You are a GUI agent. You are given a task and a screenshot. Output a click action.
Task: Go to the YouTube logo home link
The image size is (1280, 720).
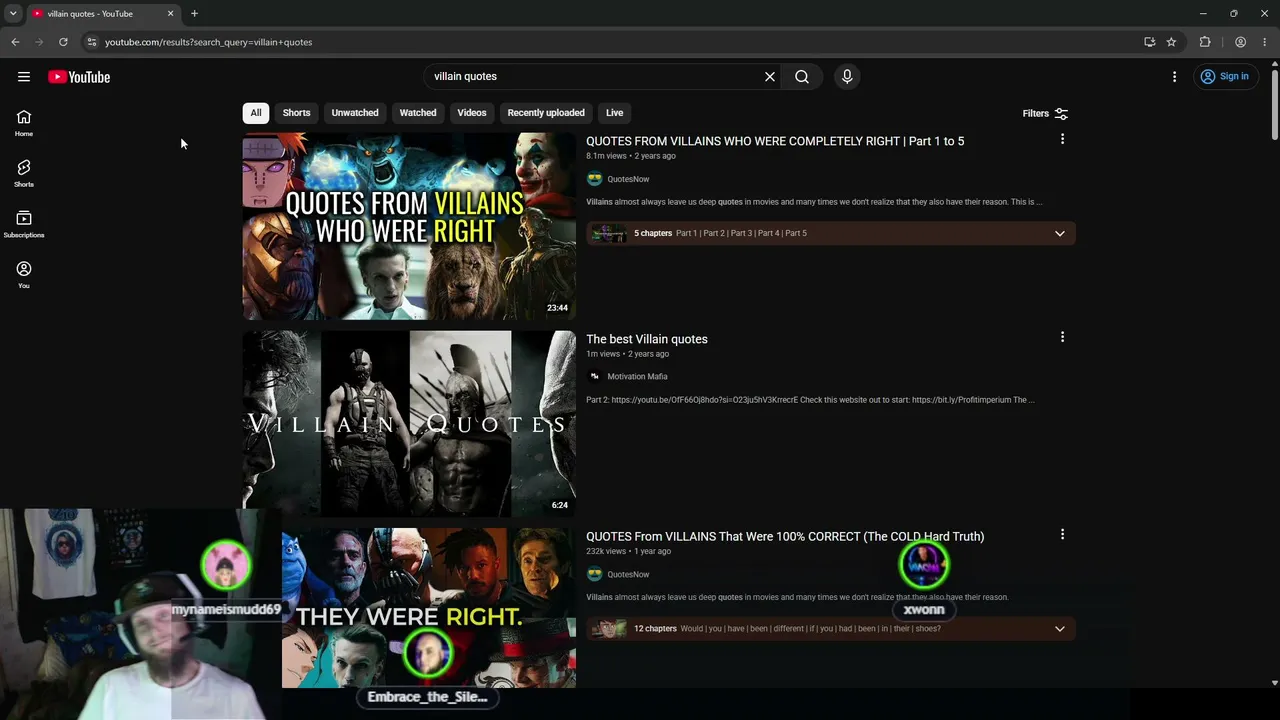coord(79,77)
